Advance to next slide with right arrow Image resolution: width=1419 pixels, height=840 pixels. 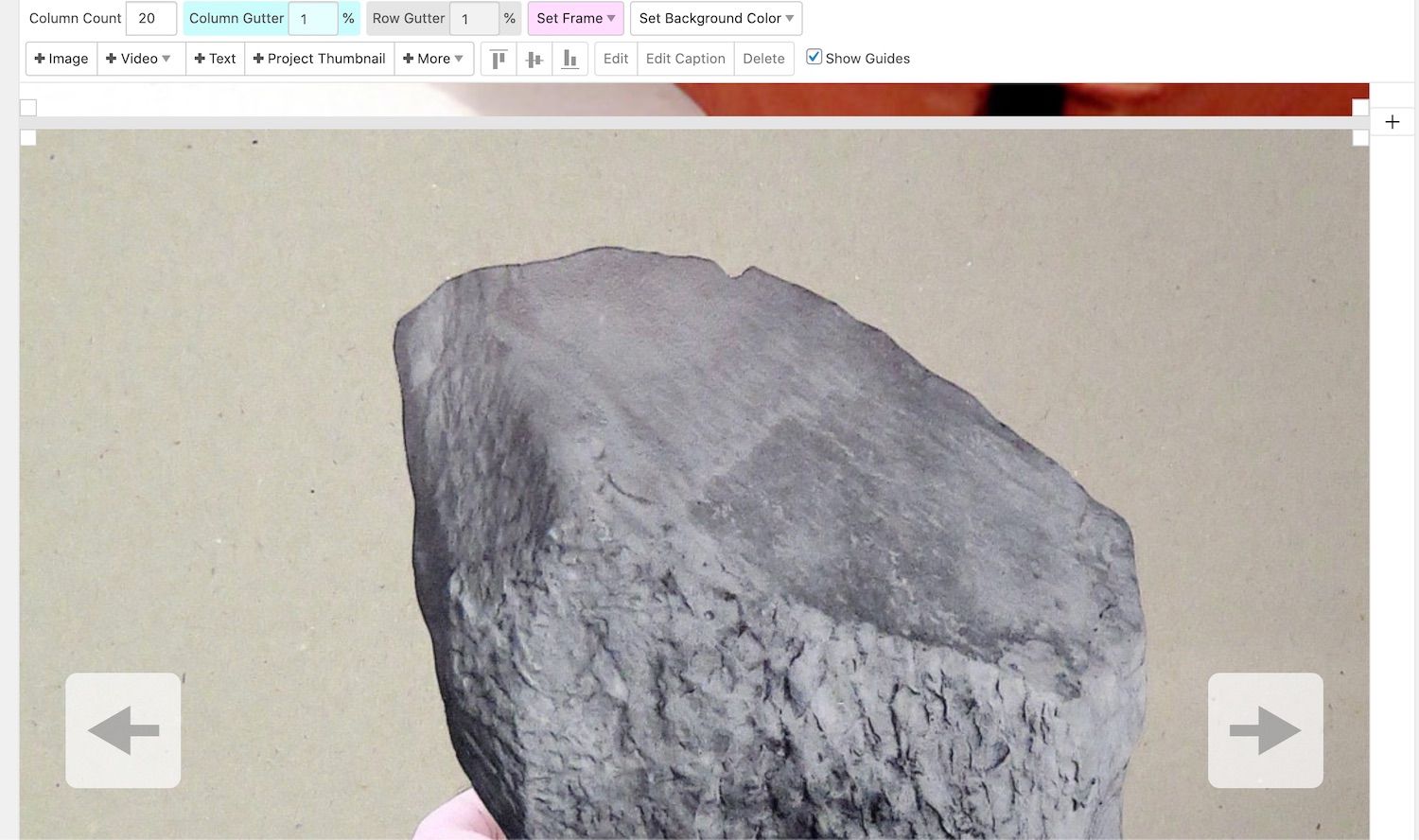tap(1265, 730)
